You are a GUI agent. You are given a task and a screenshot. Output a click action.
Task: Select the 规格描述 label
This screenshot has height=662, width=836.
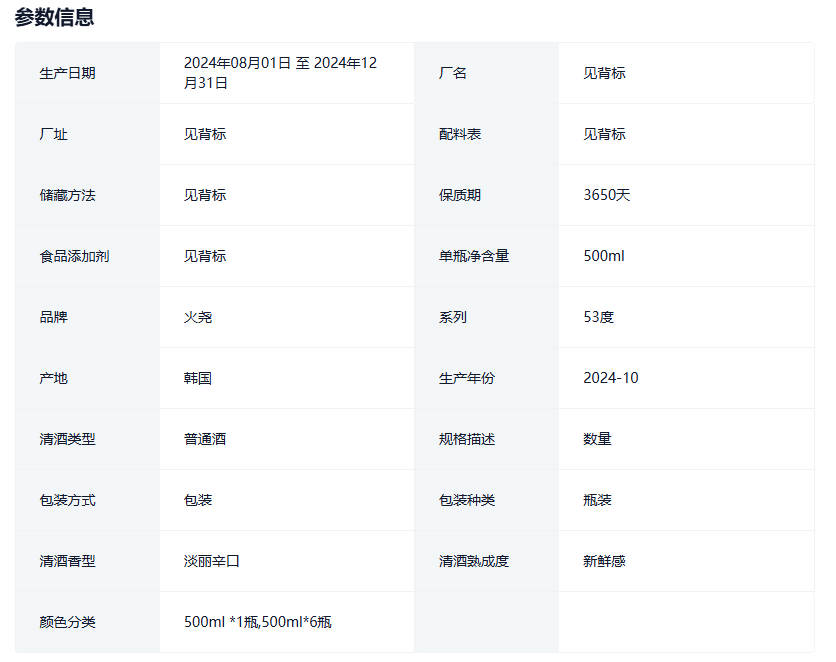(467, 439)
